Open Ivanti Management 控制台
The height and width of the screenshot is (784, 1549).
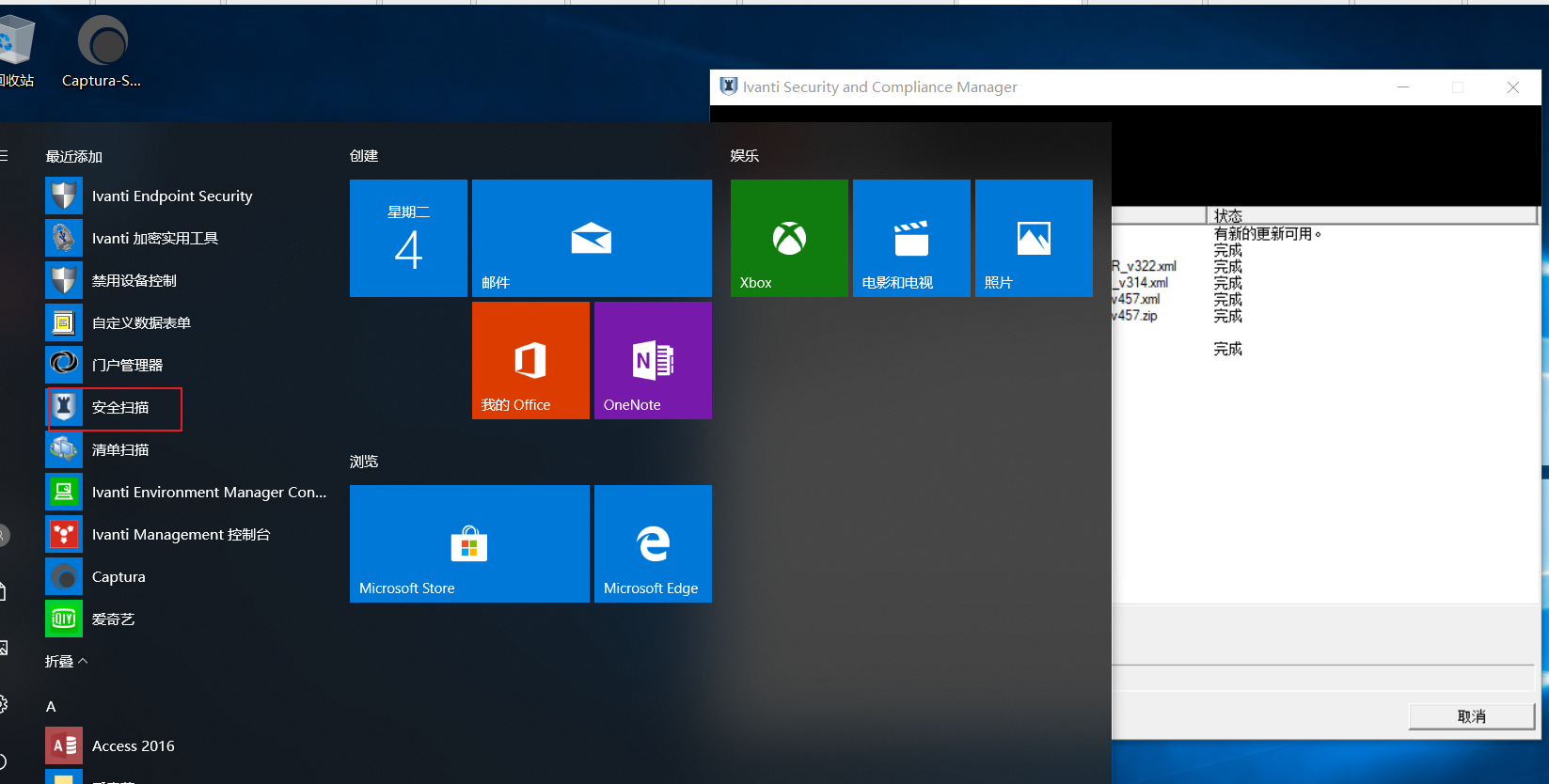[181, 535]
